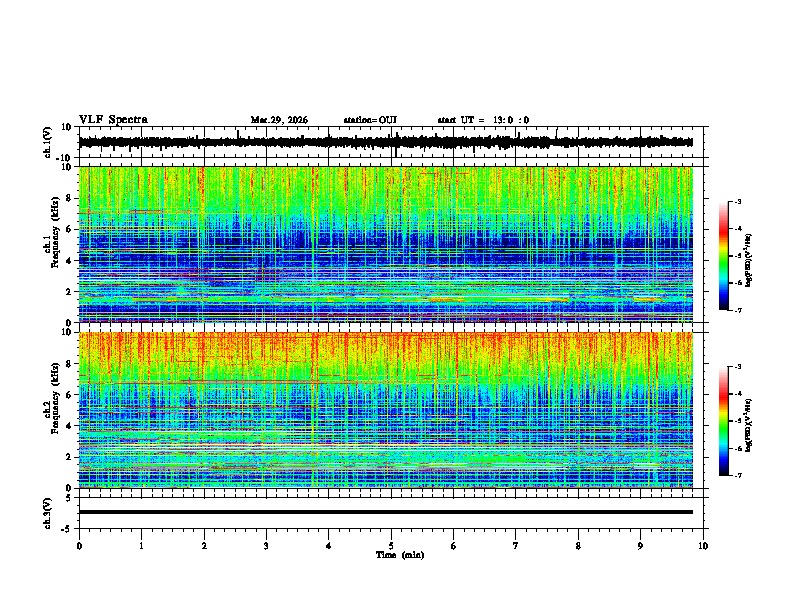Click the "VLF Spectra" plot title
The image size is (792, 612).
click(x=113, y=120)
